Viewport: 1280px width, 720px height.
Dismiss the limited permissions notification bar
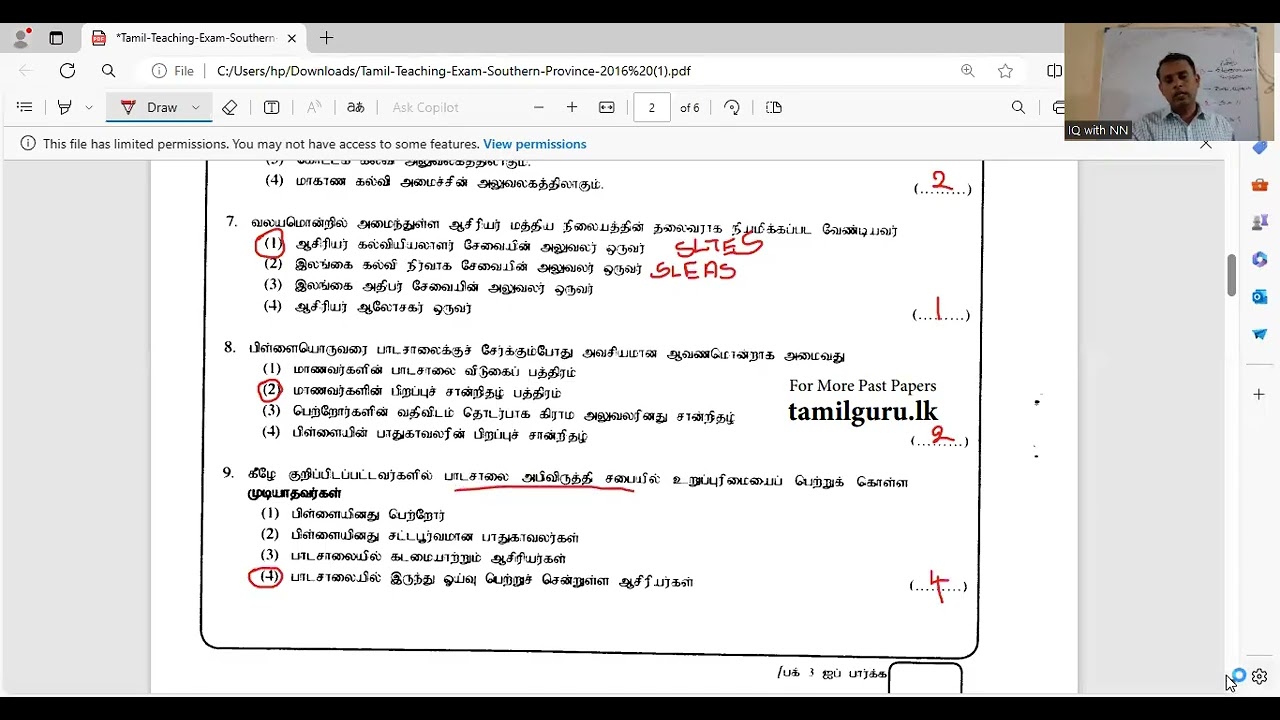pos(1206,144)
